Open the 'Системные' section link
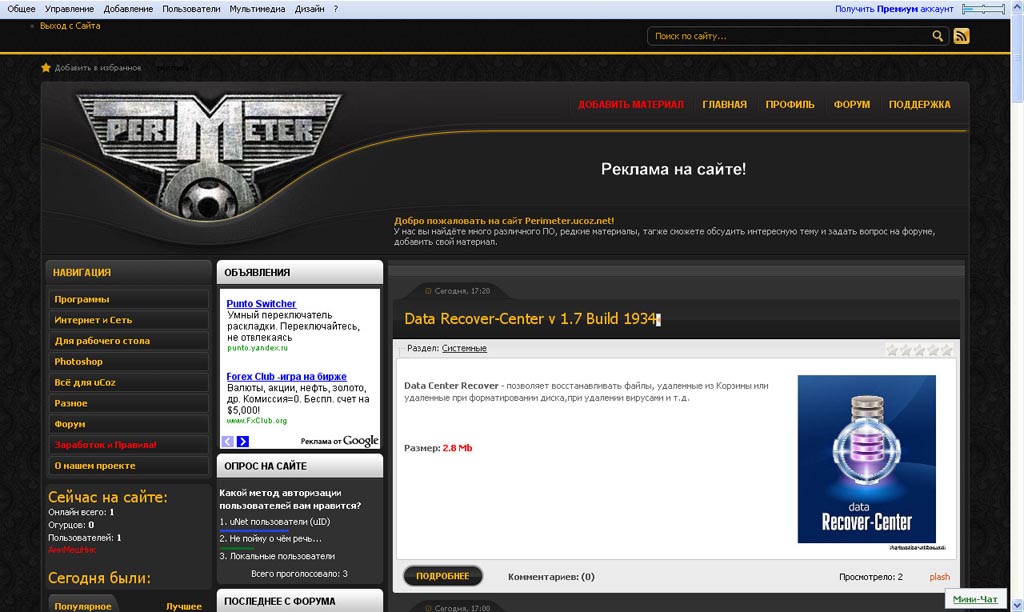 [464, 348]
